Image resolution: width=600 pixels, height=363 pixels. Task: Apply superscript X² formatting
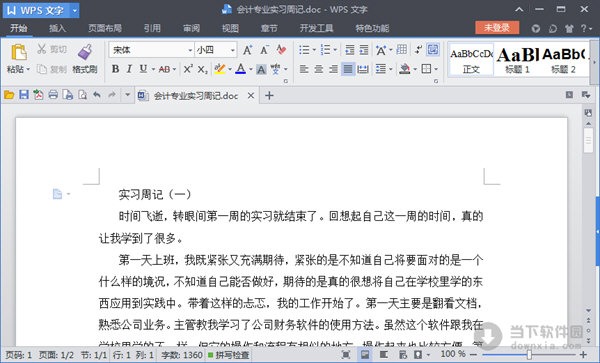click(x=188, y=69)
